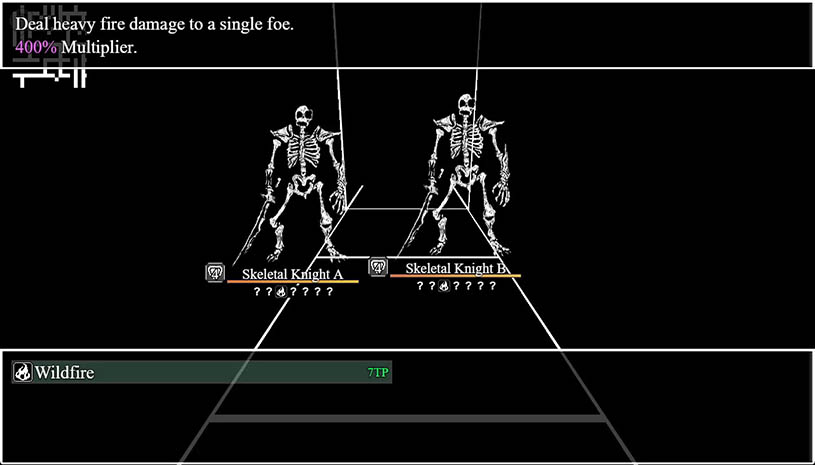Select the Wildfire skill entry
Screen dimensions: 815x465
[200, 373]
